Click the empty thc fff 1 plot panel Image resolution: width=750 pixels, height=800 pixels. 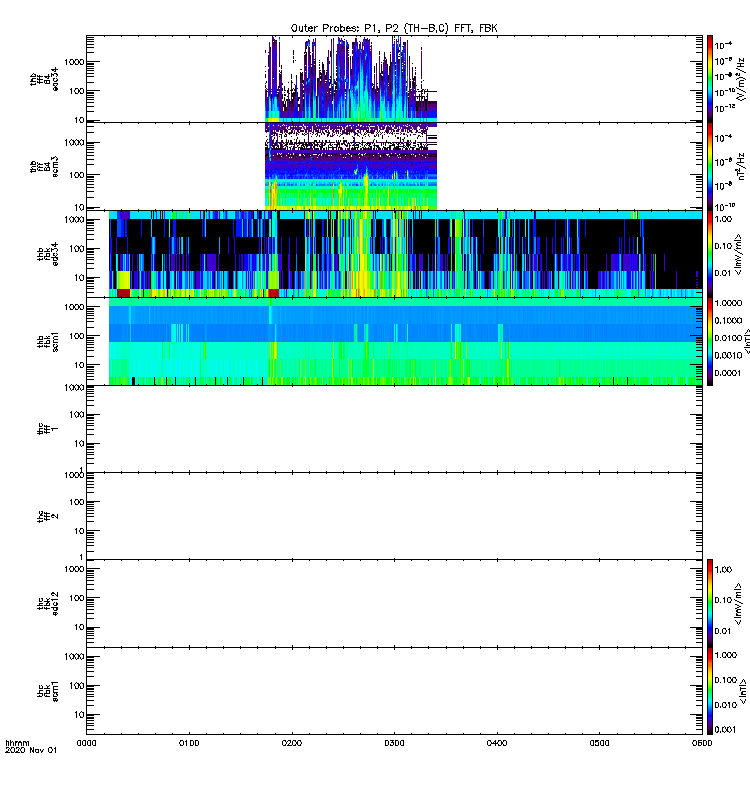394,429
